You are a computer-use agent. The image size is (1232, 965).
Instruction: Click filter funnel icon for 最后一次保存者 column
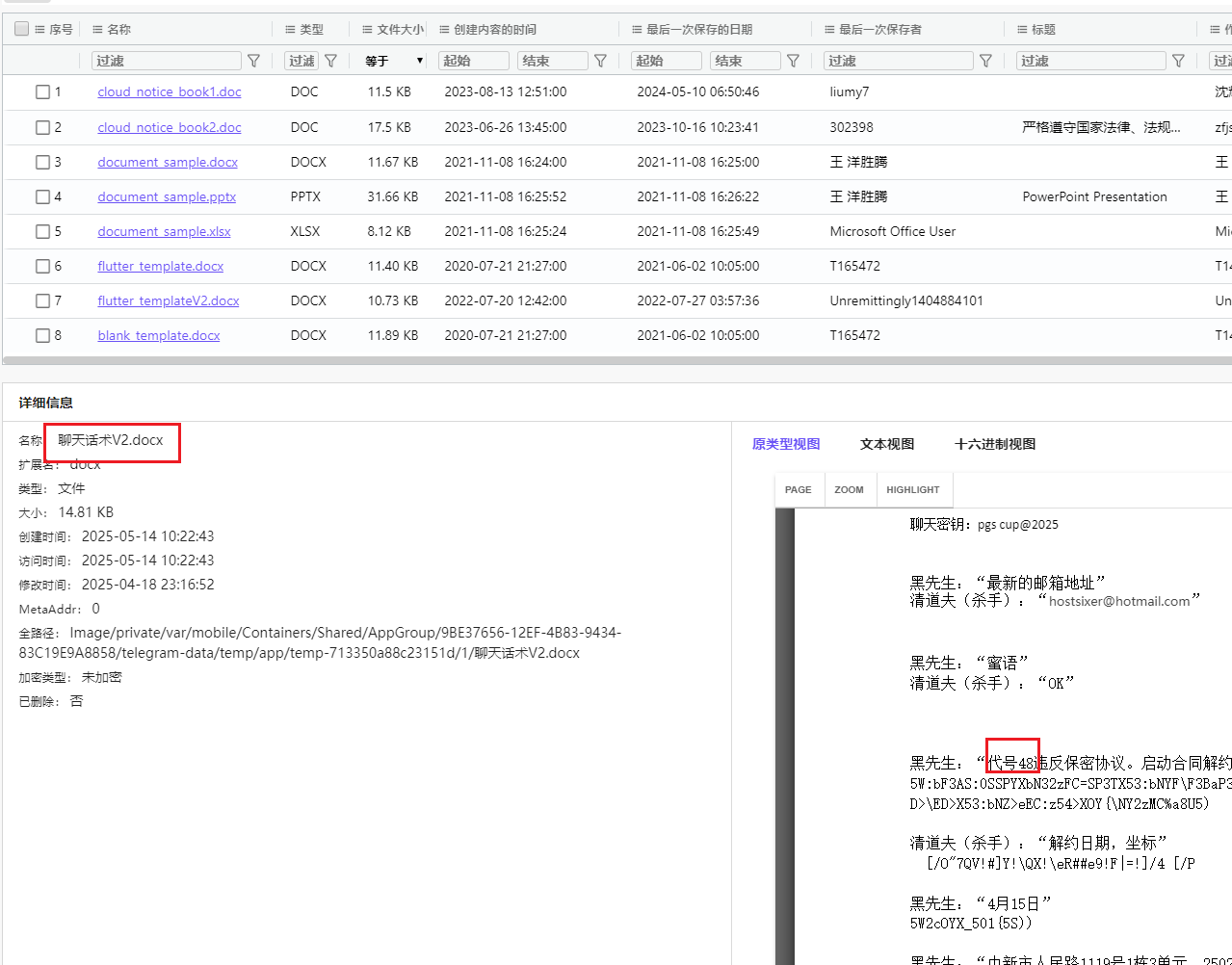[985, 61]
